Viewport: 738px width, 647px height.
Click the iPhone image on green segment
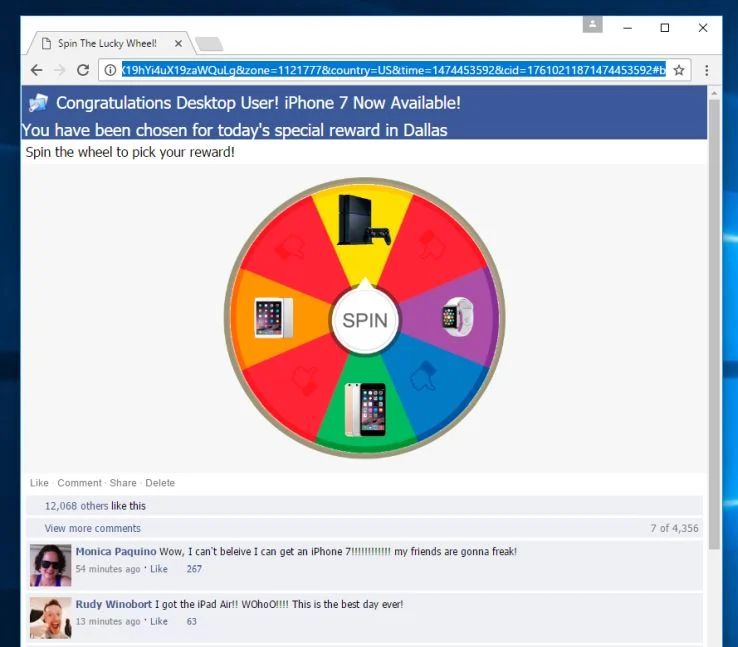[365, 409]
